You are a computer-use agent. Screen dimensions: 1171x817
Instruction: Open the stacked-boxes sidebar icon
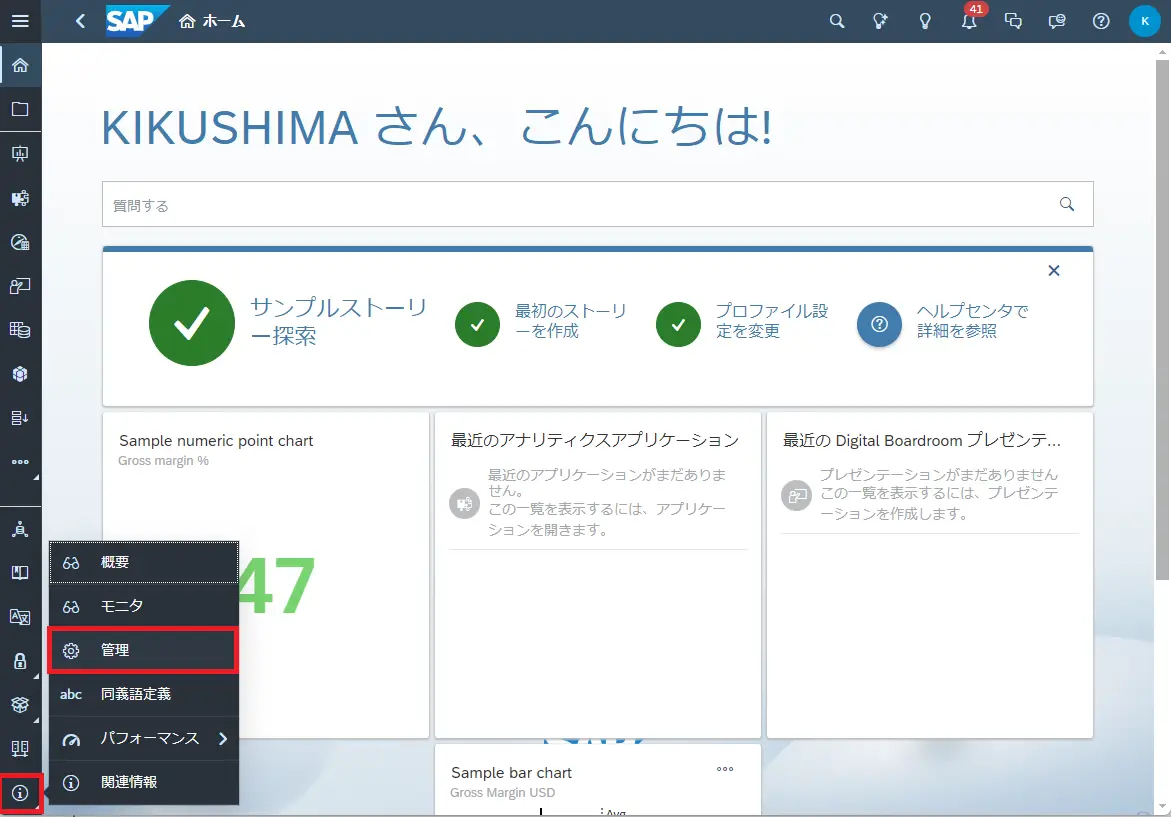point(20,704)
